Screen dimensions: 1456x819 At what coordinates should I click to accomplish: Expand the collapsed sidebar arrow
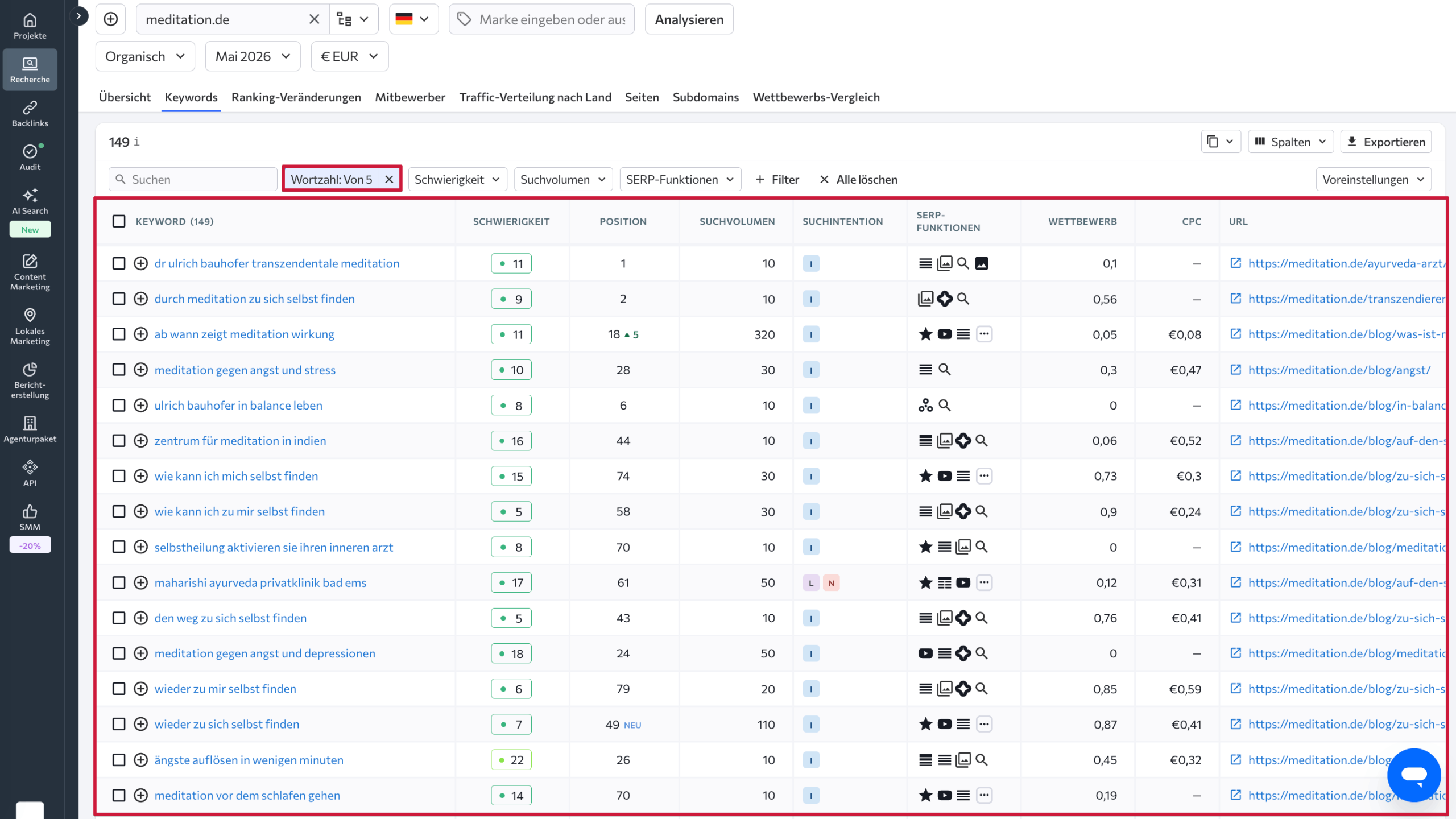click(78, 16)
